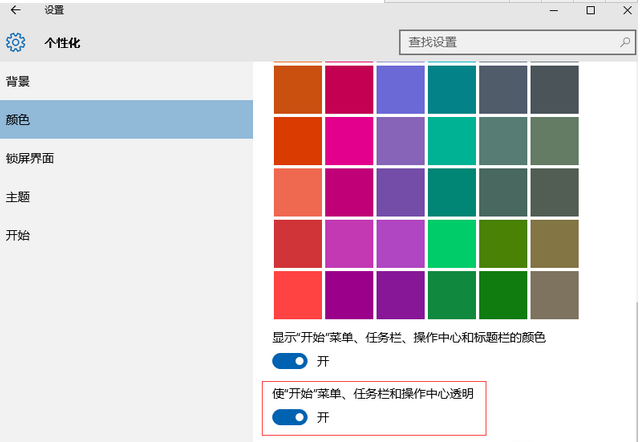Open the 锁屏界面 settings page
641x442 pixels.
click(126, 158)
